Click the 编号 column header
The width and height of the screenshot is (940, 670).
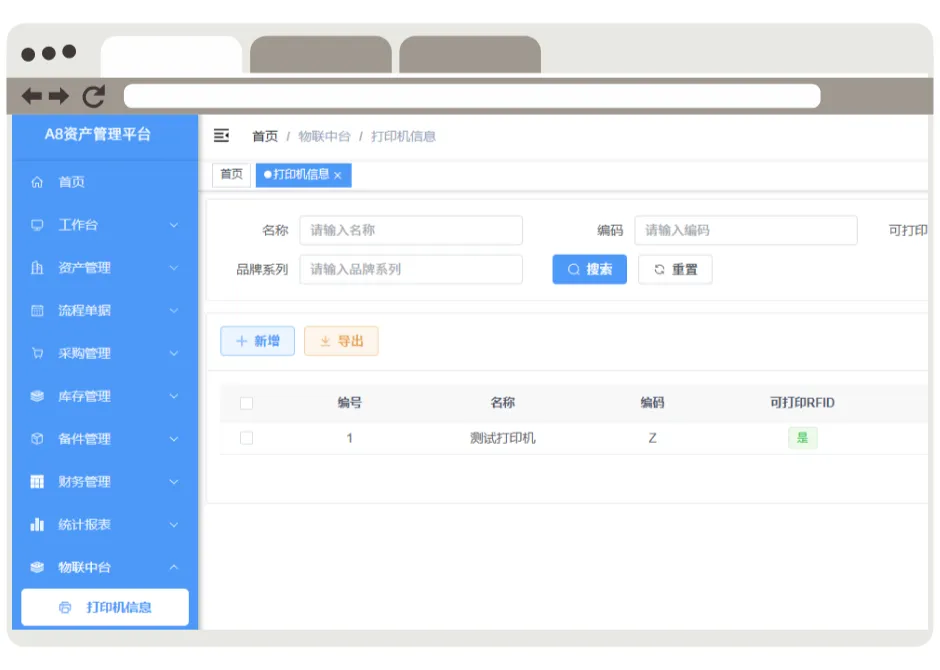350,403
